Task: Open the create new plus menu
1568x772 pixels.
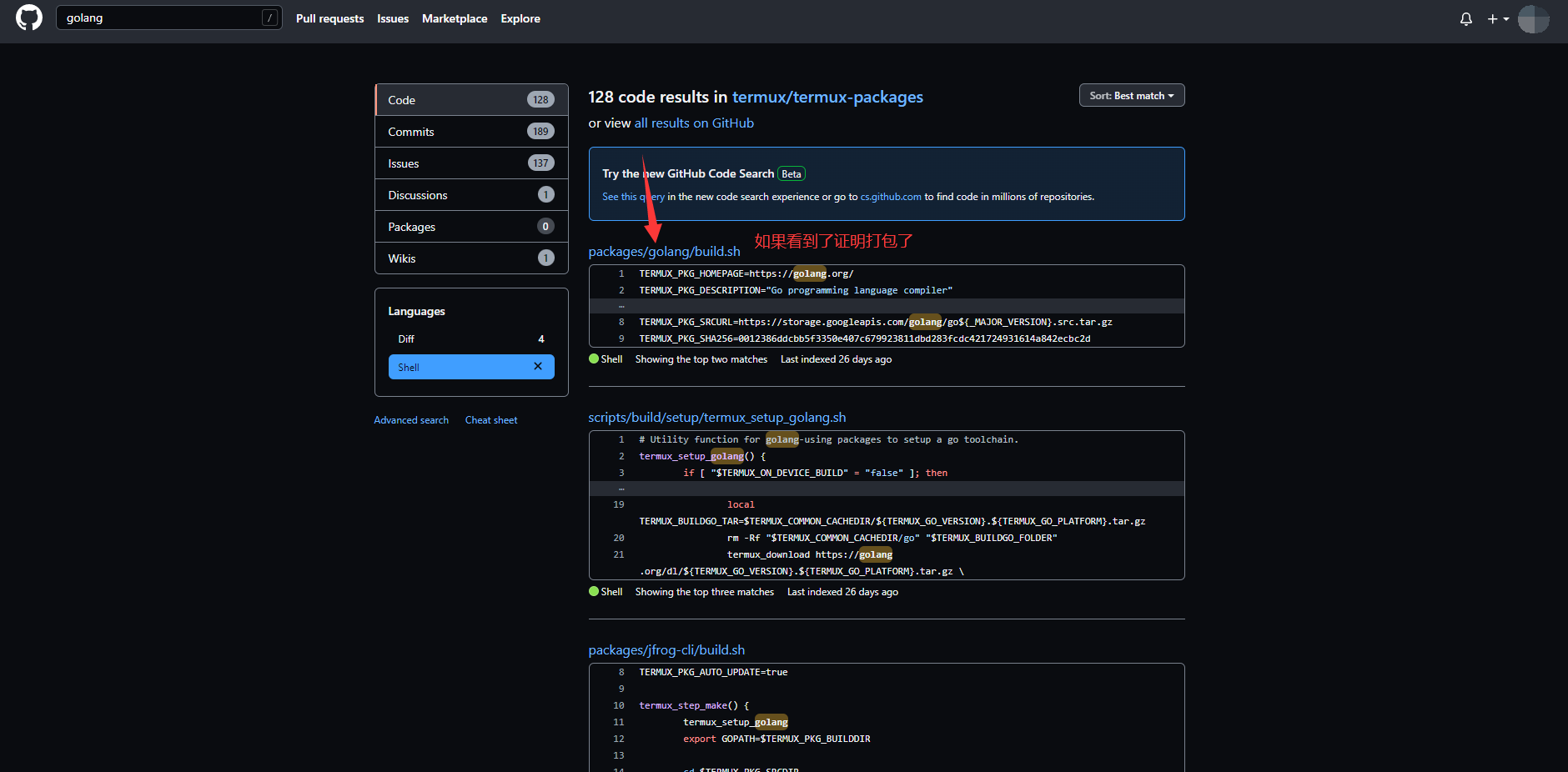Action: tap(1498, 18)
